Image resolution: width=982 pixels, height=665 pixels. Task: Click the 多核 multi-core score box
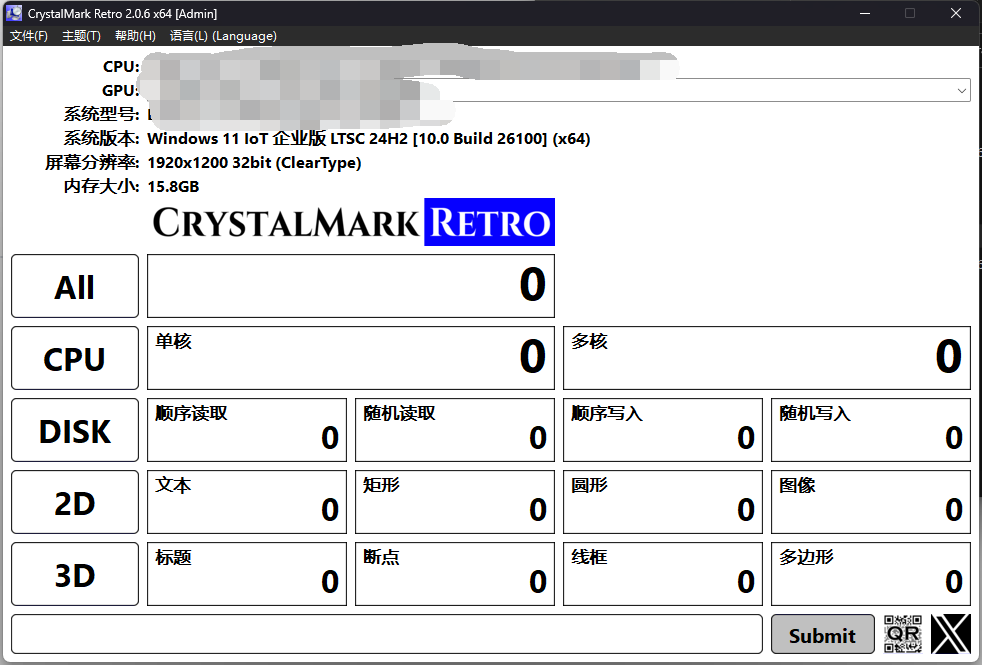click(x=767, y=358)
